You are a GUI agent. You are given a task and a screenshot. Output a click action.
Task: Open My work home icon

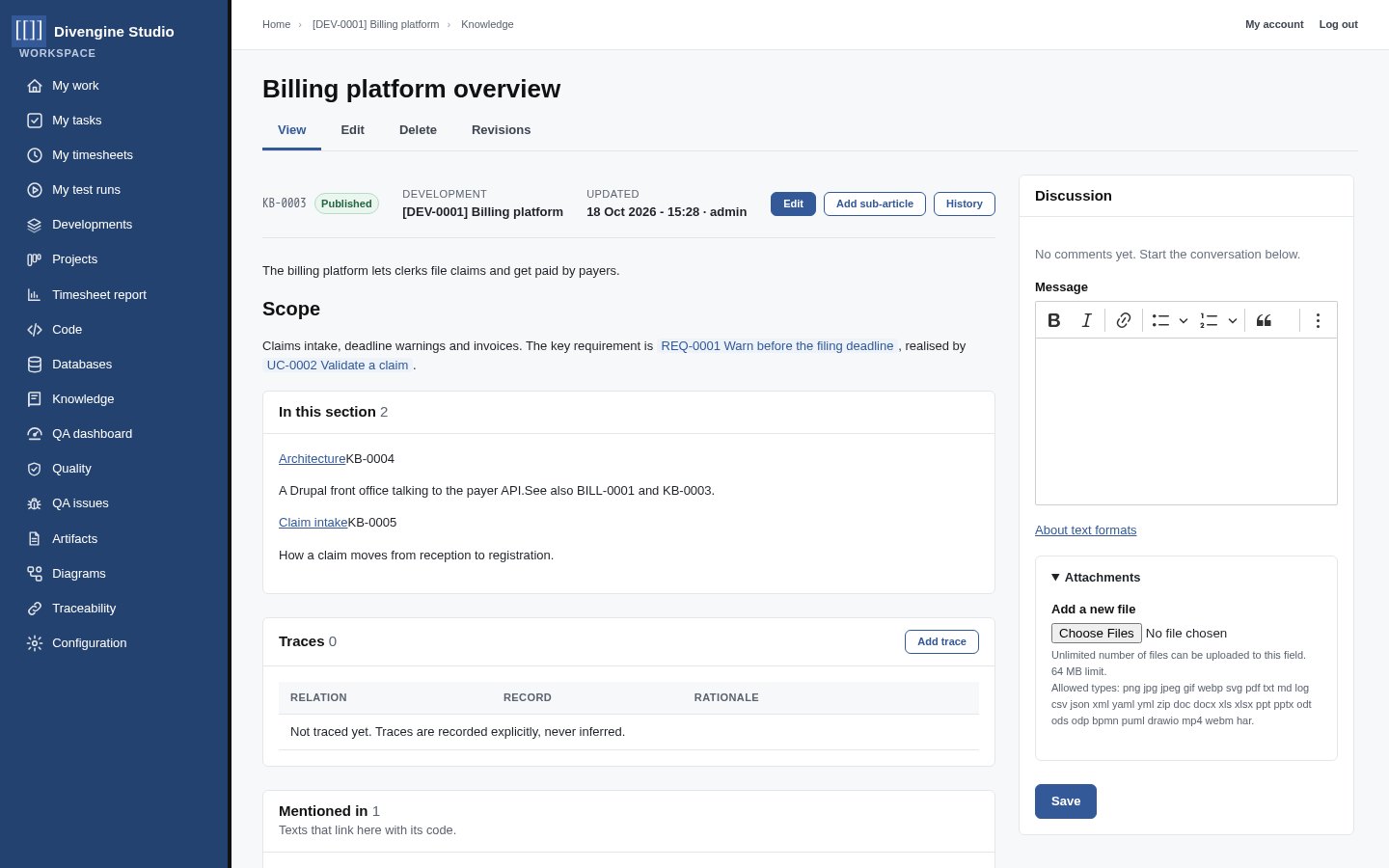tap(35, 86)
